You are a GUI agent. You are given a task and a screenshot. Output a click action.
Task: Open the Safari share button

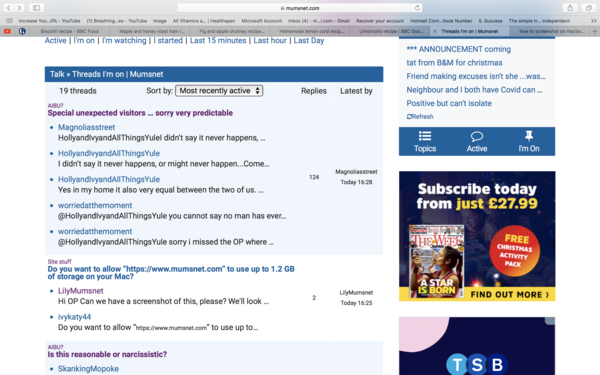click(570, 8)
